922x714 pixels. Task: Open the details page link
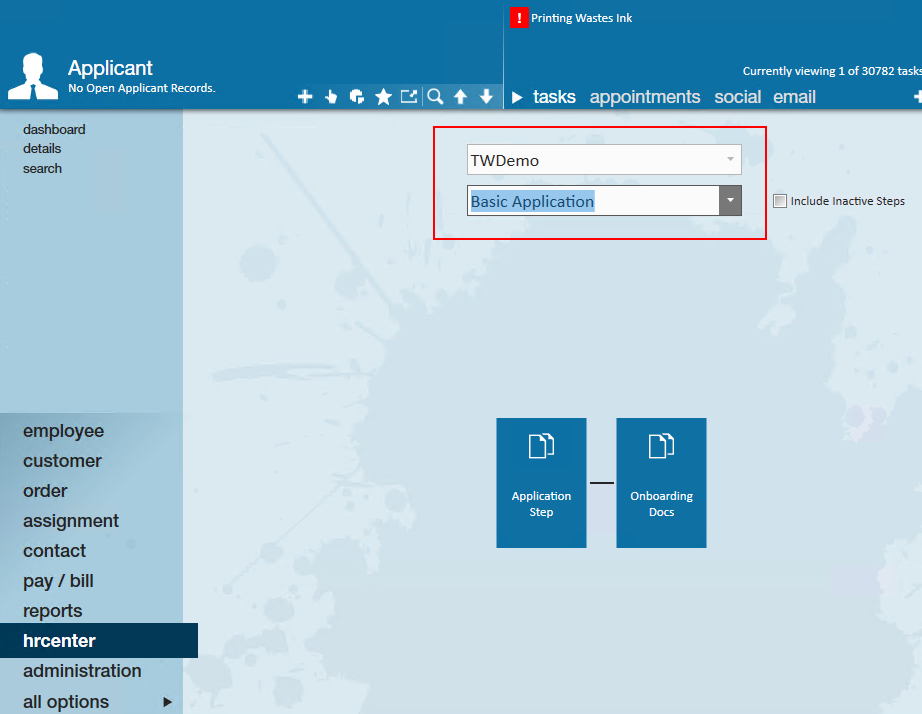point(42,149)
